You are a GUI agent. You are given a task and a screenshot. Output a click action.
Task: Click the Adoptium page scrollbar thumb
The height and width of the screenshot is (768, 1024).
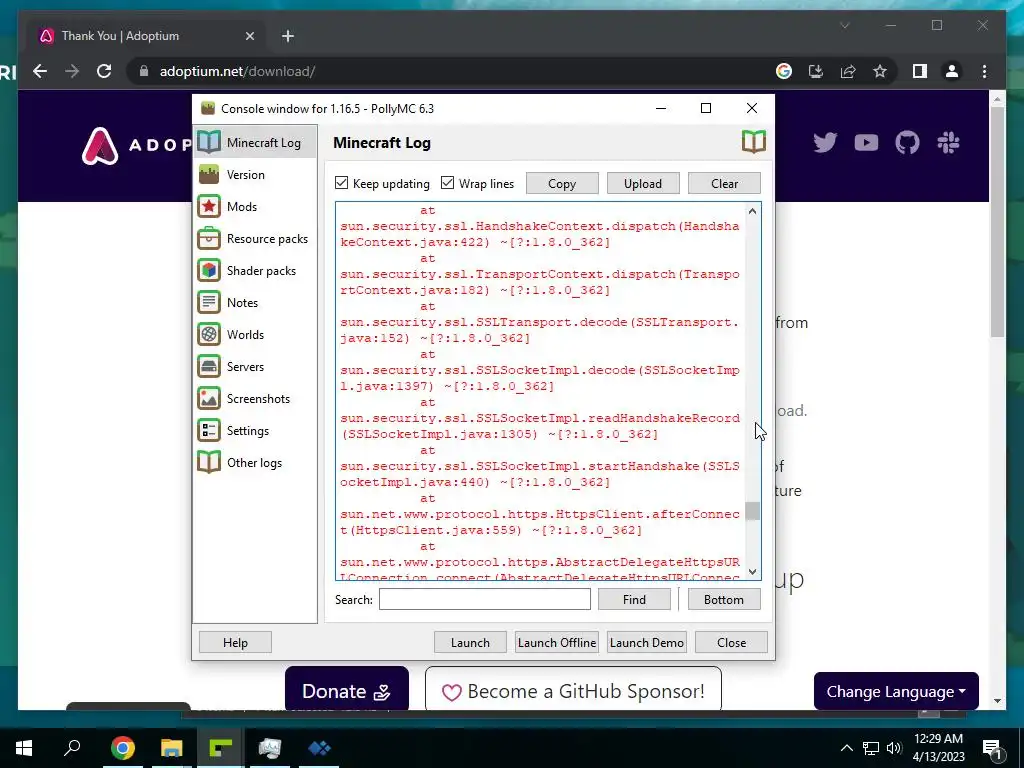pyautogui.click(x=997, y=222)
